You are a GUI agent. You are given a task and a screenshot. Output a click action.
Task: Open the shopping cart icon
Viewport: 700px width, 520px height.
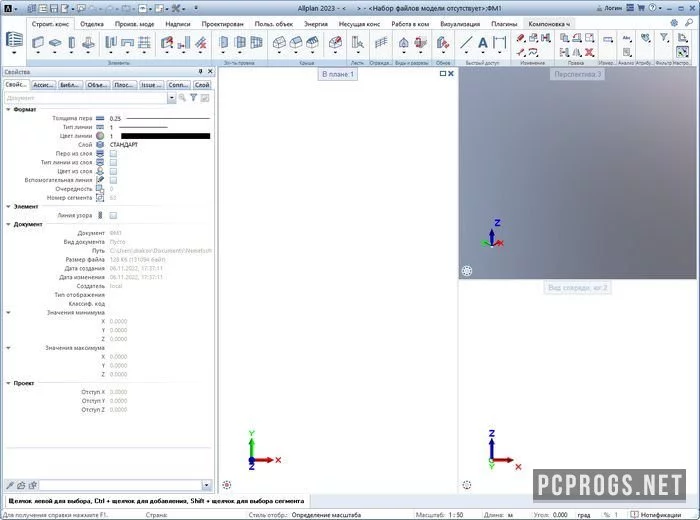641,8
